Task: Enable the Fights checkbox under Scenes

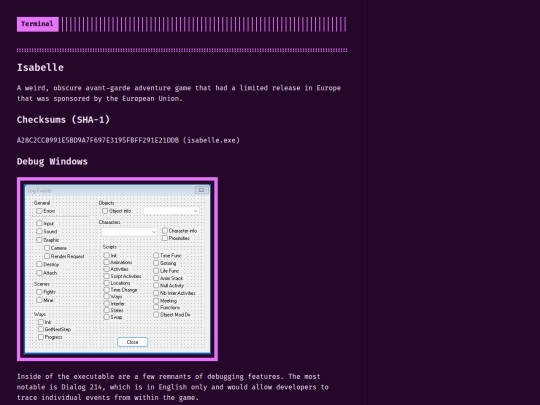Action: coord(39,292)
